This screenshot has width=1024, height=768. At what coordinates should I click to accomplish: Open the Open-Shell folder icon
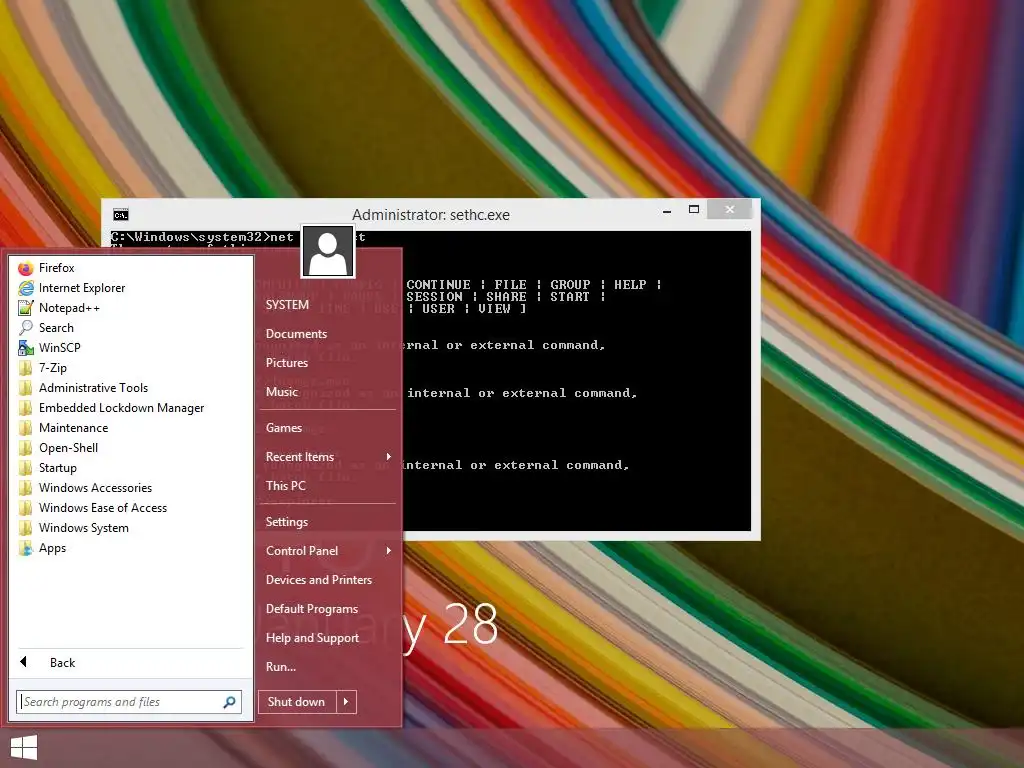[26, 448]
